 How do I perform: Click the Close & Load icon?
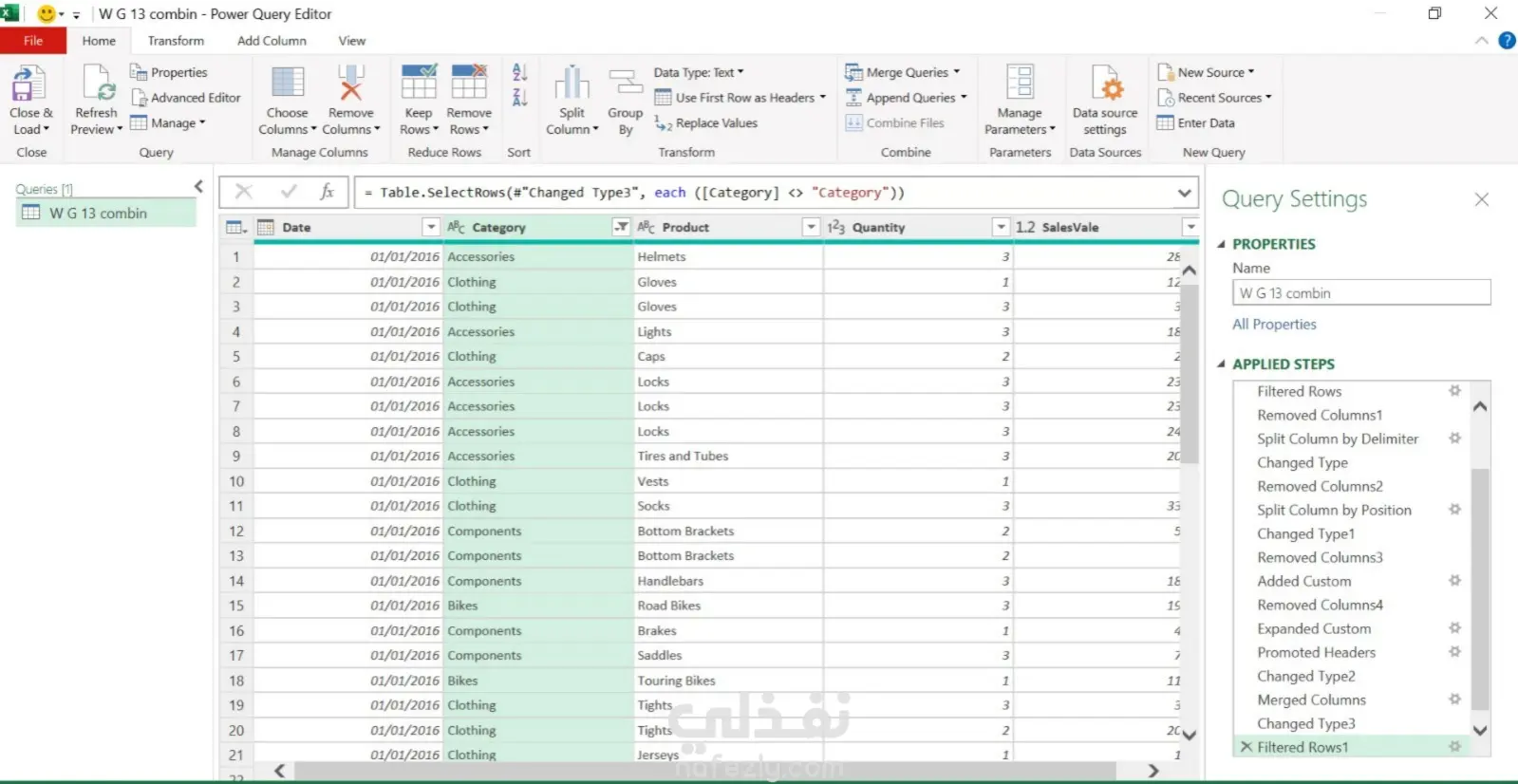coord(28,84)
